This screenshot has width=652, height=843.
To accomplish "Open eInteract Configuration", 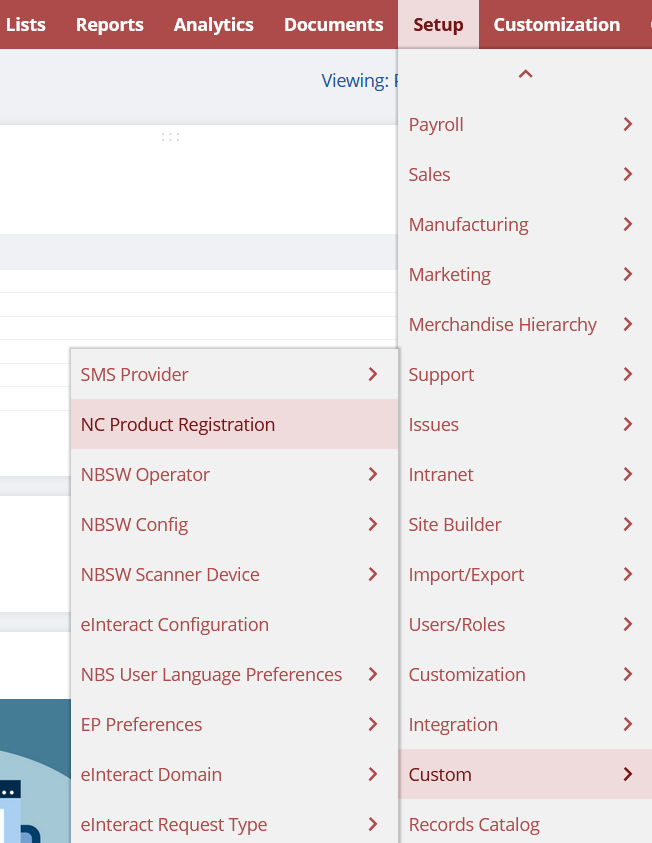I will click(175, 624).
